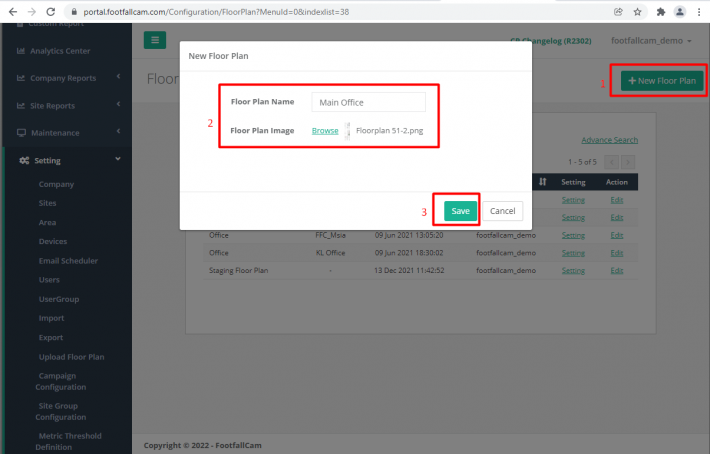Click the Floor Plan Name text field

tap(368, 102)
